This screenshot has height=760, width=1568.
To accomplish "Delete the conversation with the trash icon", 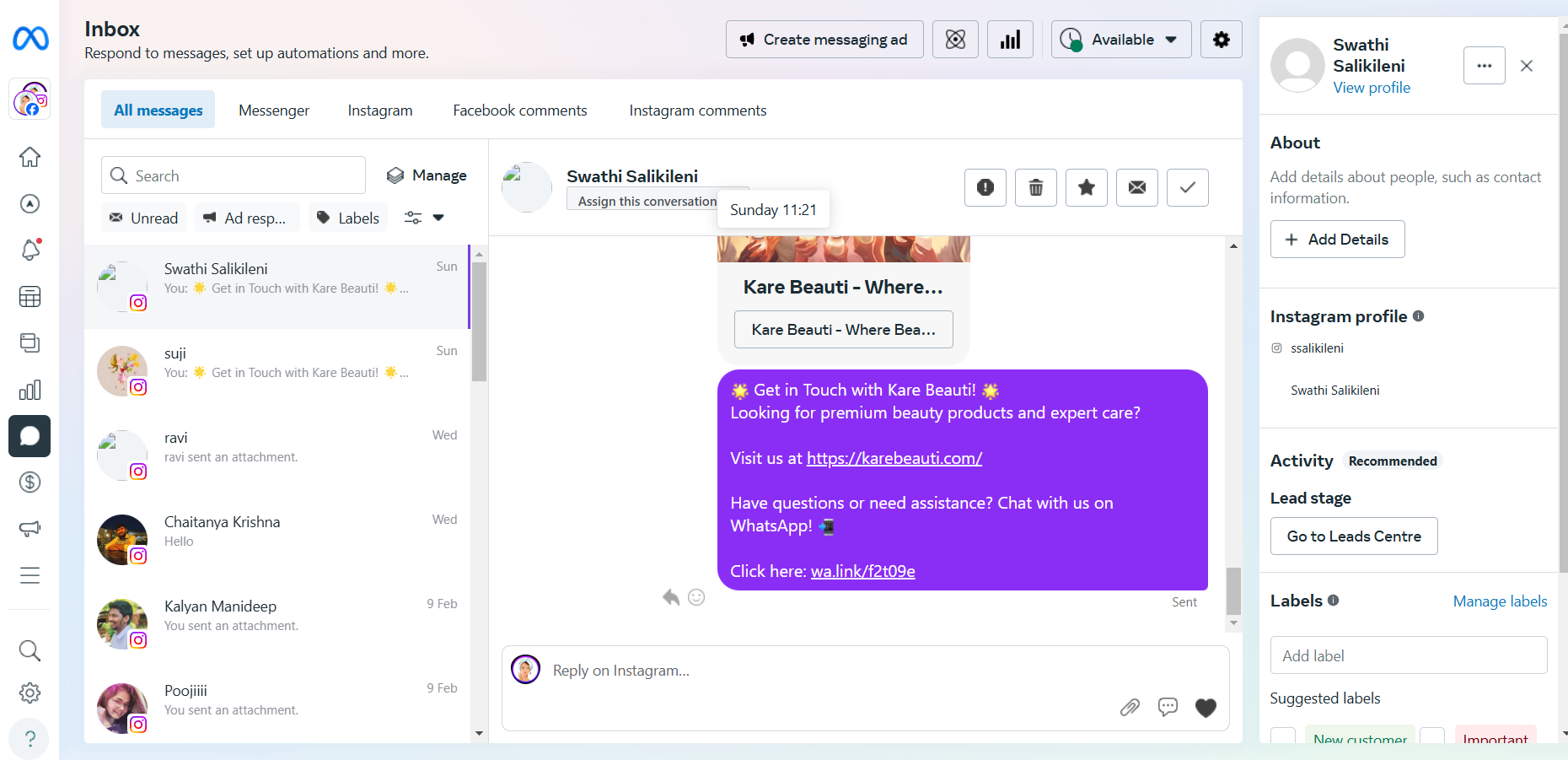I will coord(1035,187).
